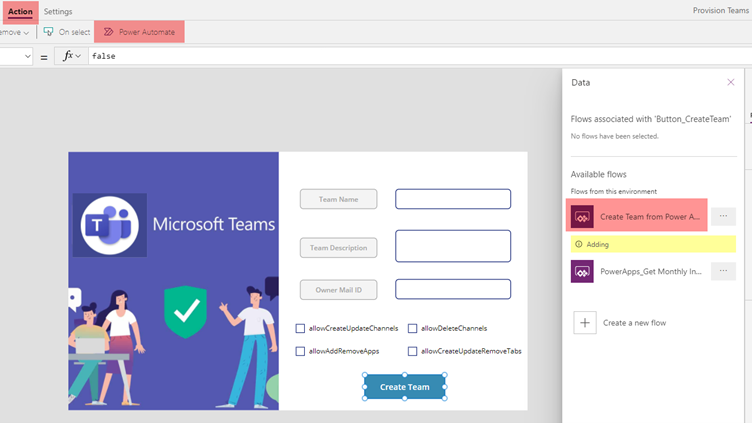This screenshot has width=752, height=423.
Task: Check allowDeleteChannels checkbox
Action: coord(412,329)
